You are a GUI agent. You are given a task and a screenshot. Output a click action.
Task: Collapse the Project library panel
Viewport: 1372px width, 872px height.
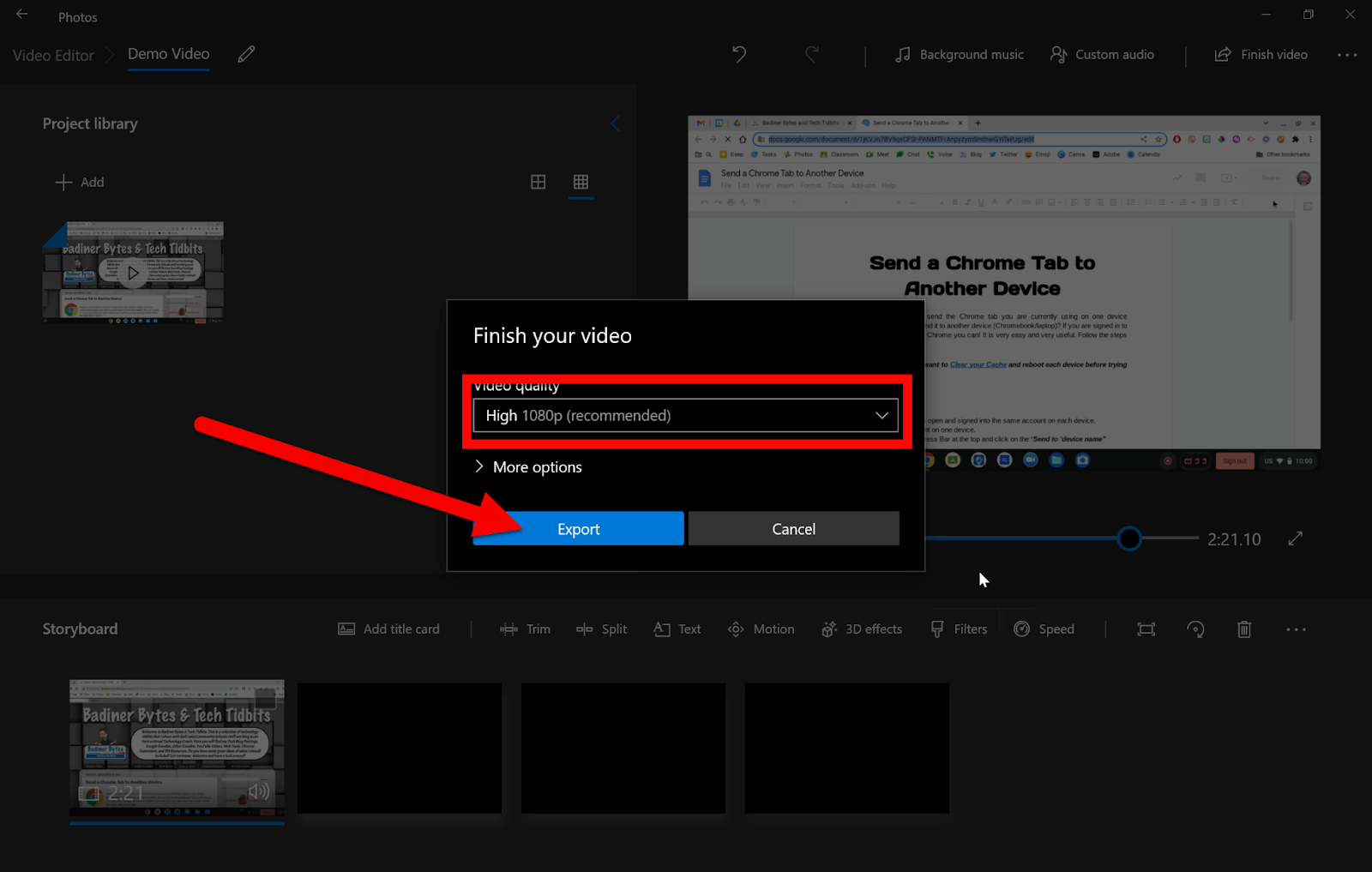(x=615, y=123)
